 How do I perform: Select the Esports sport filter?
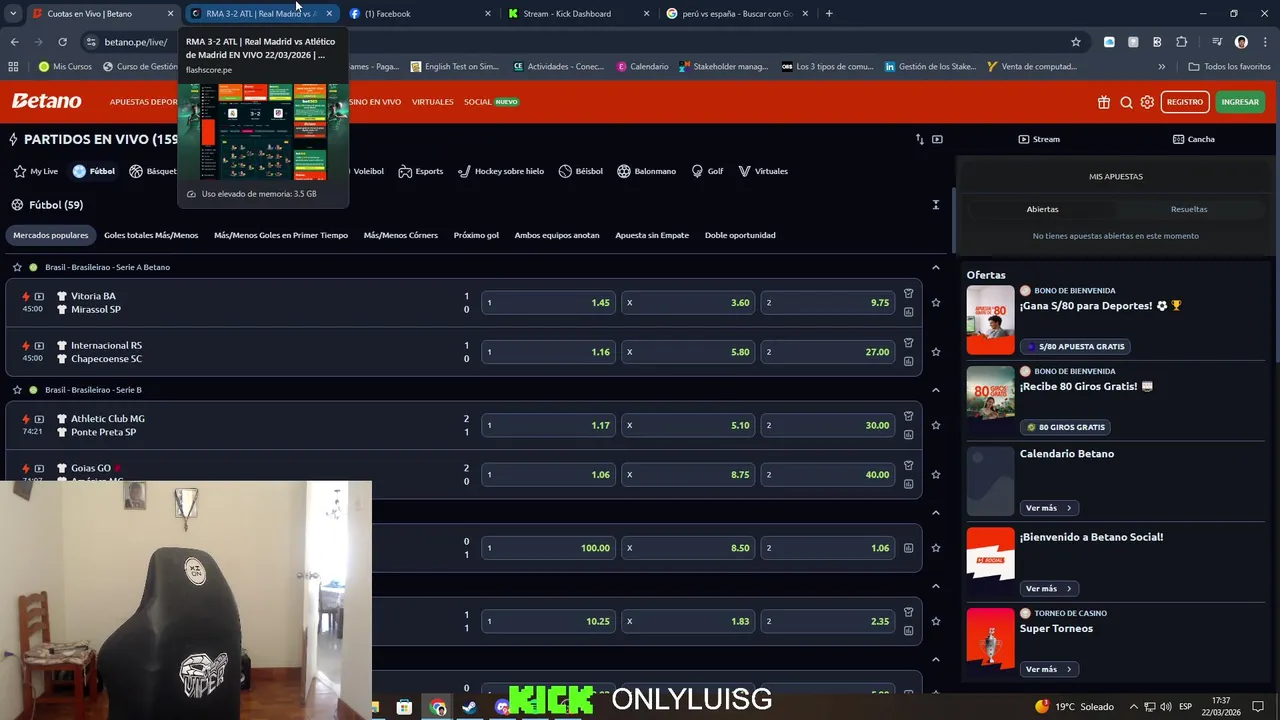(x=420, y=171)
